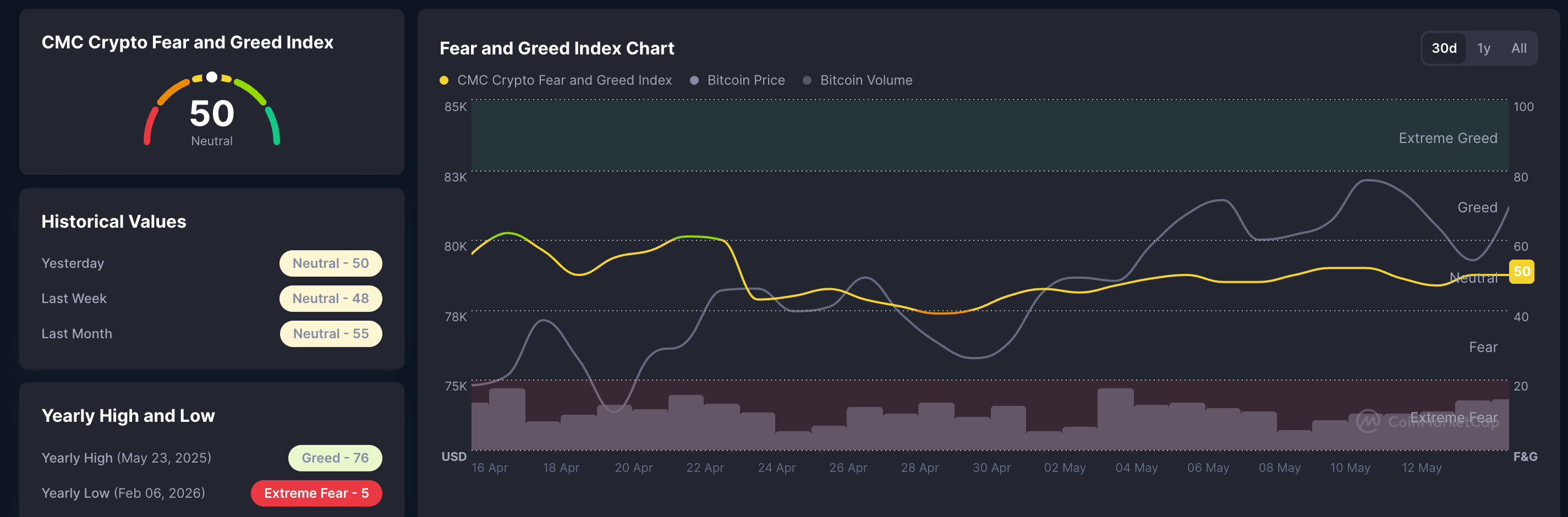Click the 22 Apr x-axis label

click(x=705, y=468)
